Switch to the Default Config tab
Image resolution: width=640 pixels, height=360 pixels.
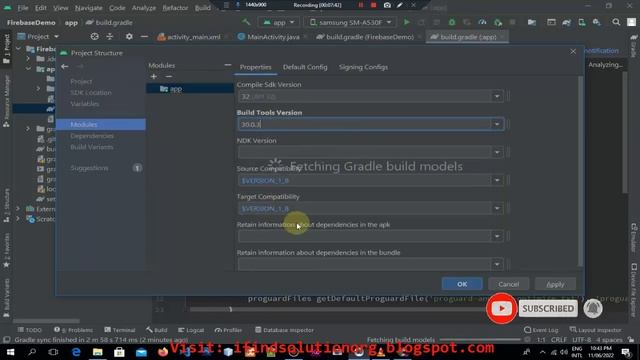pos(305,67)
